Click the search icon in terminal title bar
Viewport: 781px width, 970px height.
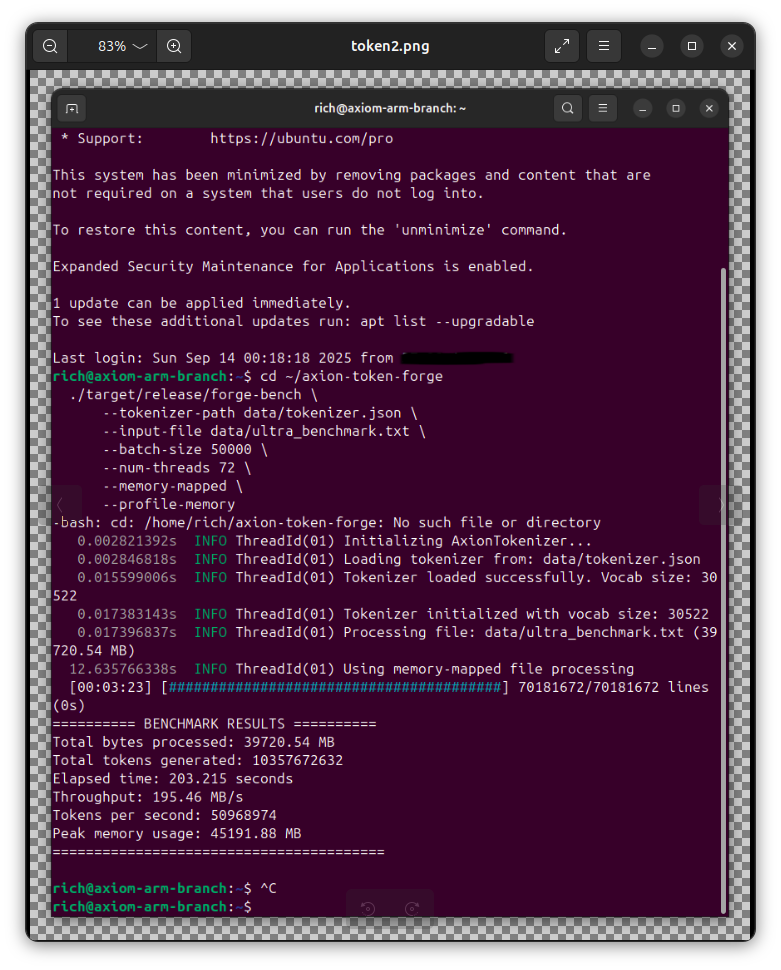(x=567, y=108)
